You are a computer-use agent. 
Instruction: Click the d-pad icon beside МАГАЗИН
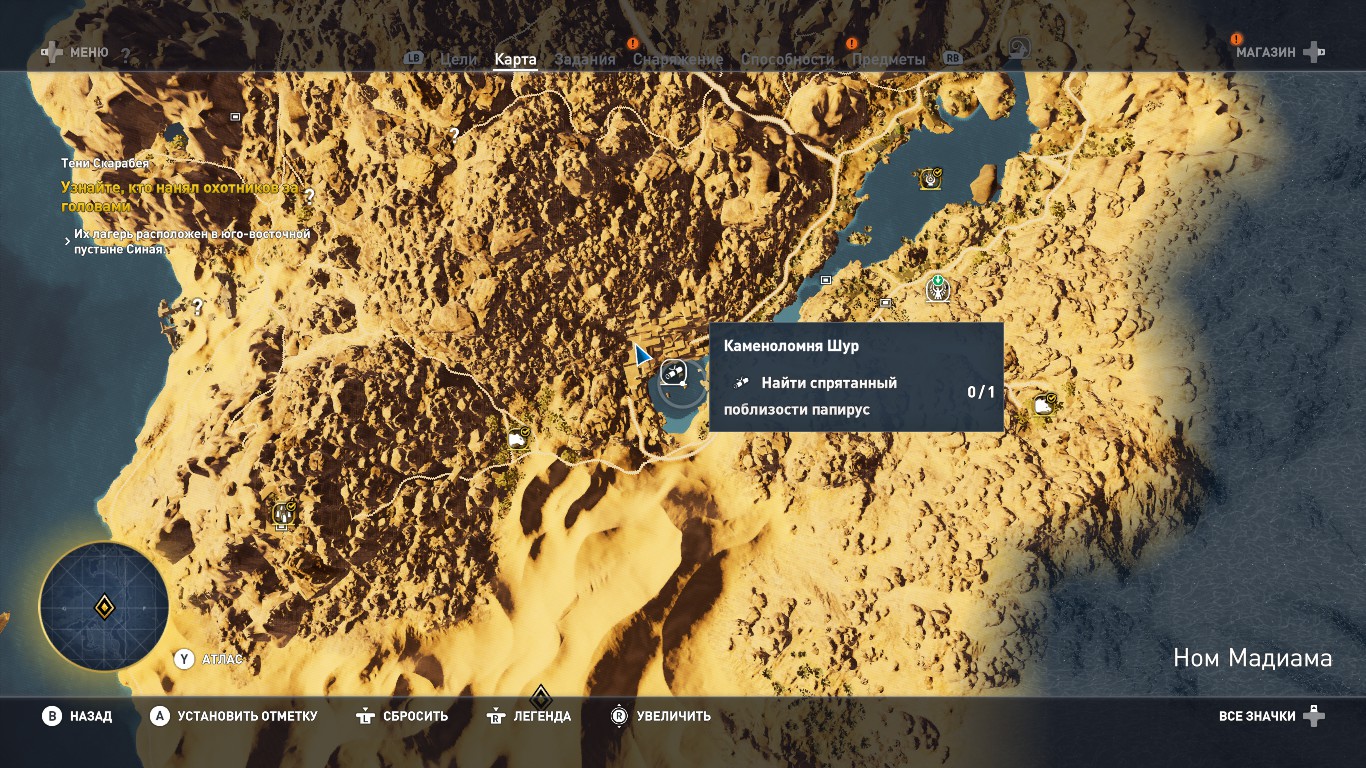pos(1315,52)
